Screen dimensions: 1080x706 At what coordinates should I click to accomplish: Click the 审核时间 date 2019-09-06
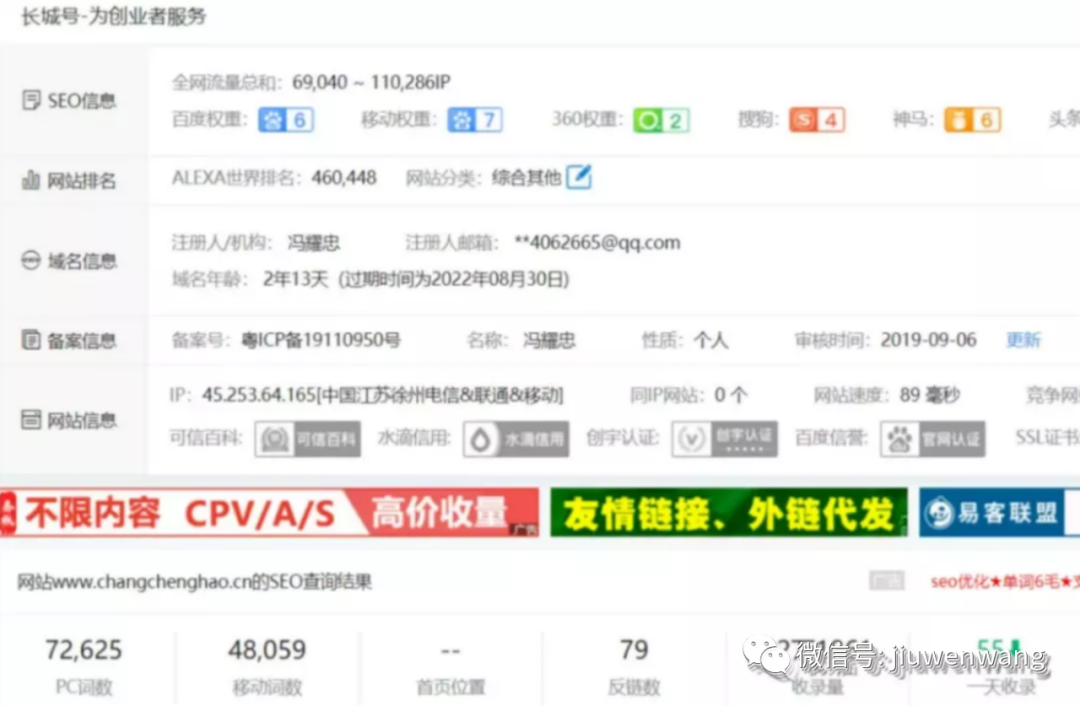click(928, 340)
